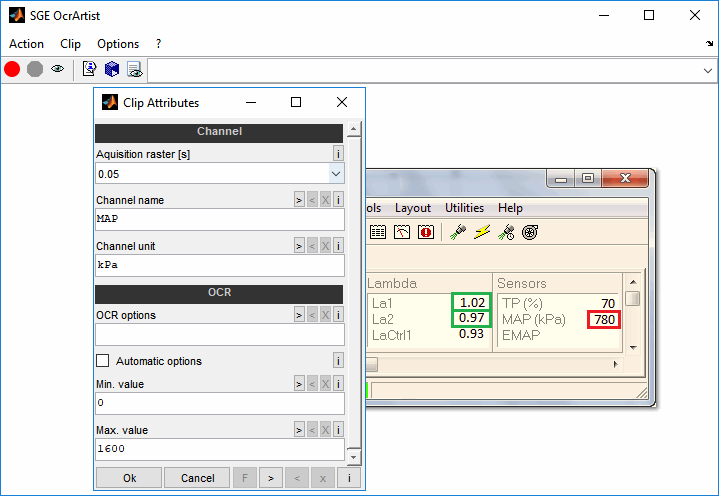The image size is (719, 496).
Task: Open the Options menu
Action: tap(118, 44)
